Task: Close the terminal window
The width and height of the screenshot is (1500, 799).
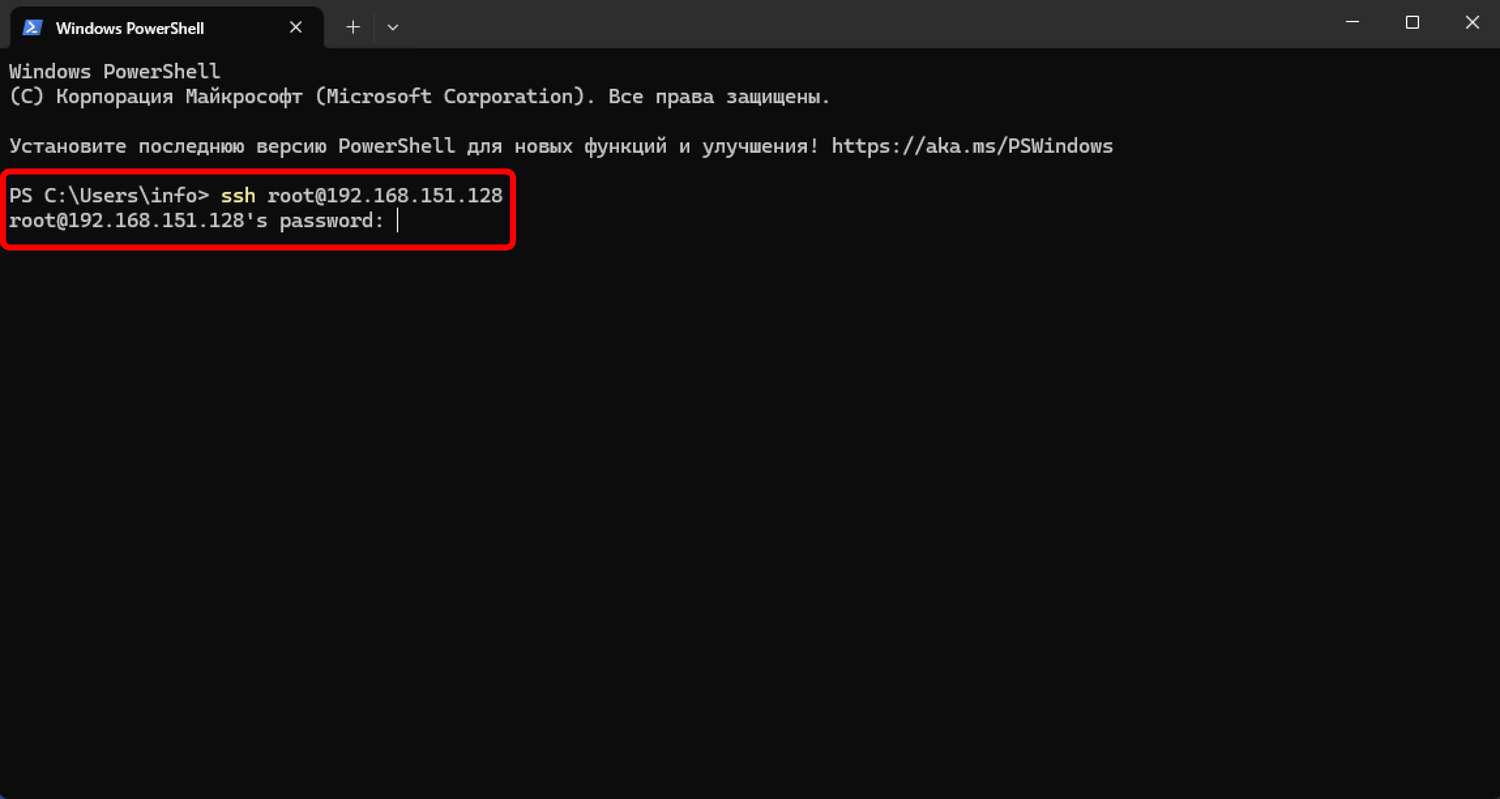Action: tap(1472, 23)
